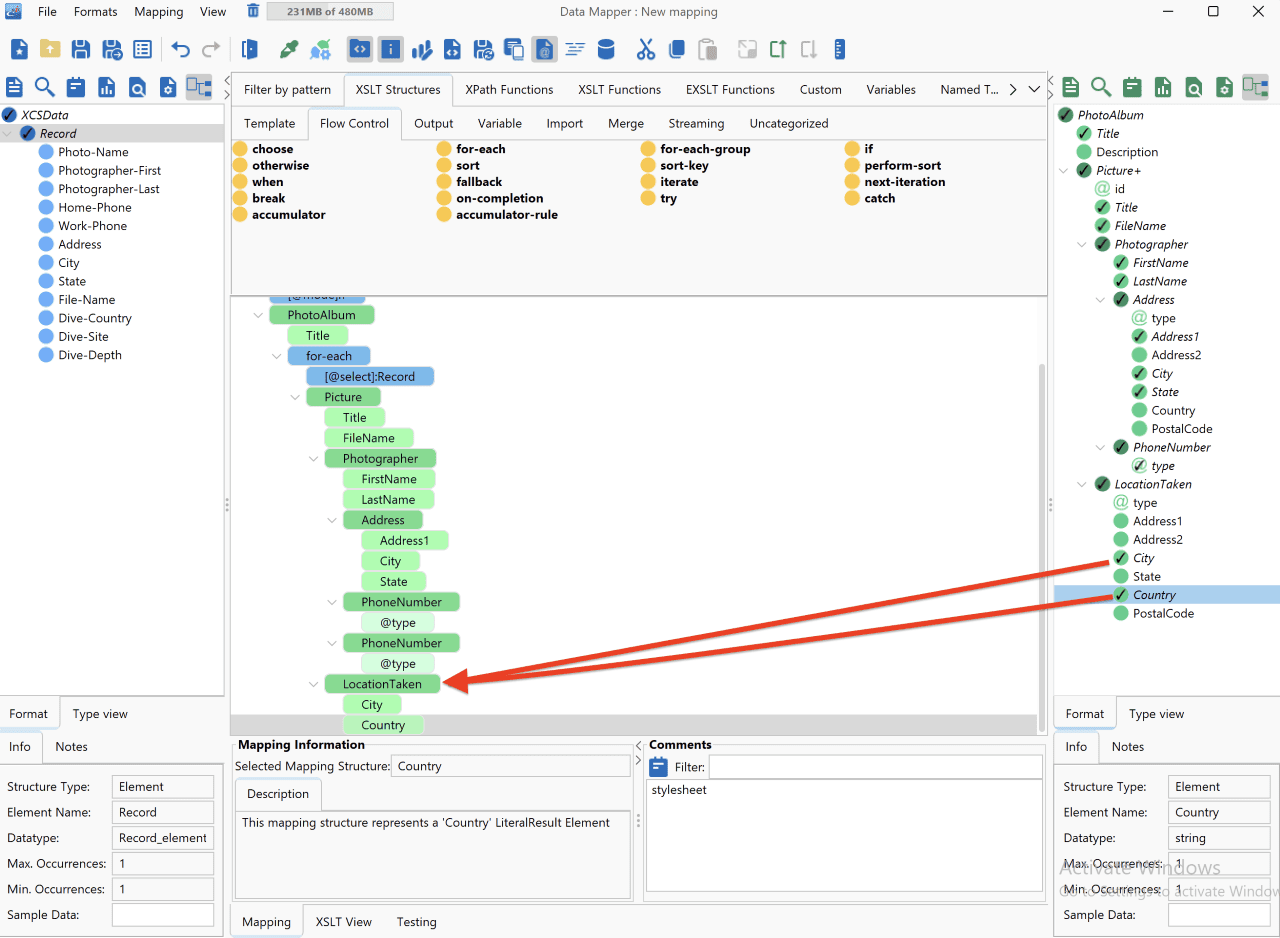Switch to the Streaming tab
Screen dimensions: 1280x938
click(x=696, y=124)
